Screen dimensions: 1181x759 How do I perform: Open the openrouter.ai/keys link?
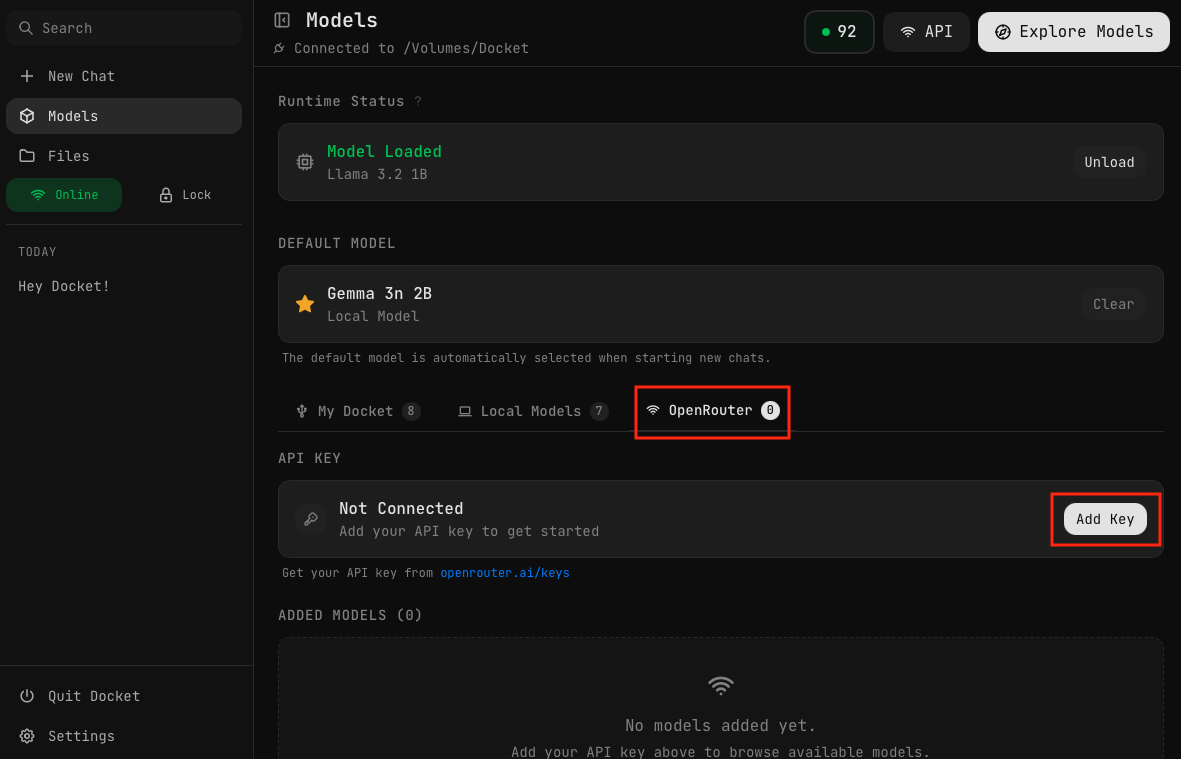pyautogui.click(x=505, y=573)
